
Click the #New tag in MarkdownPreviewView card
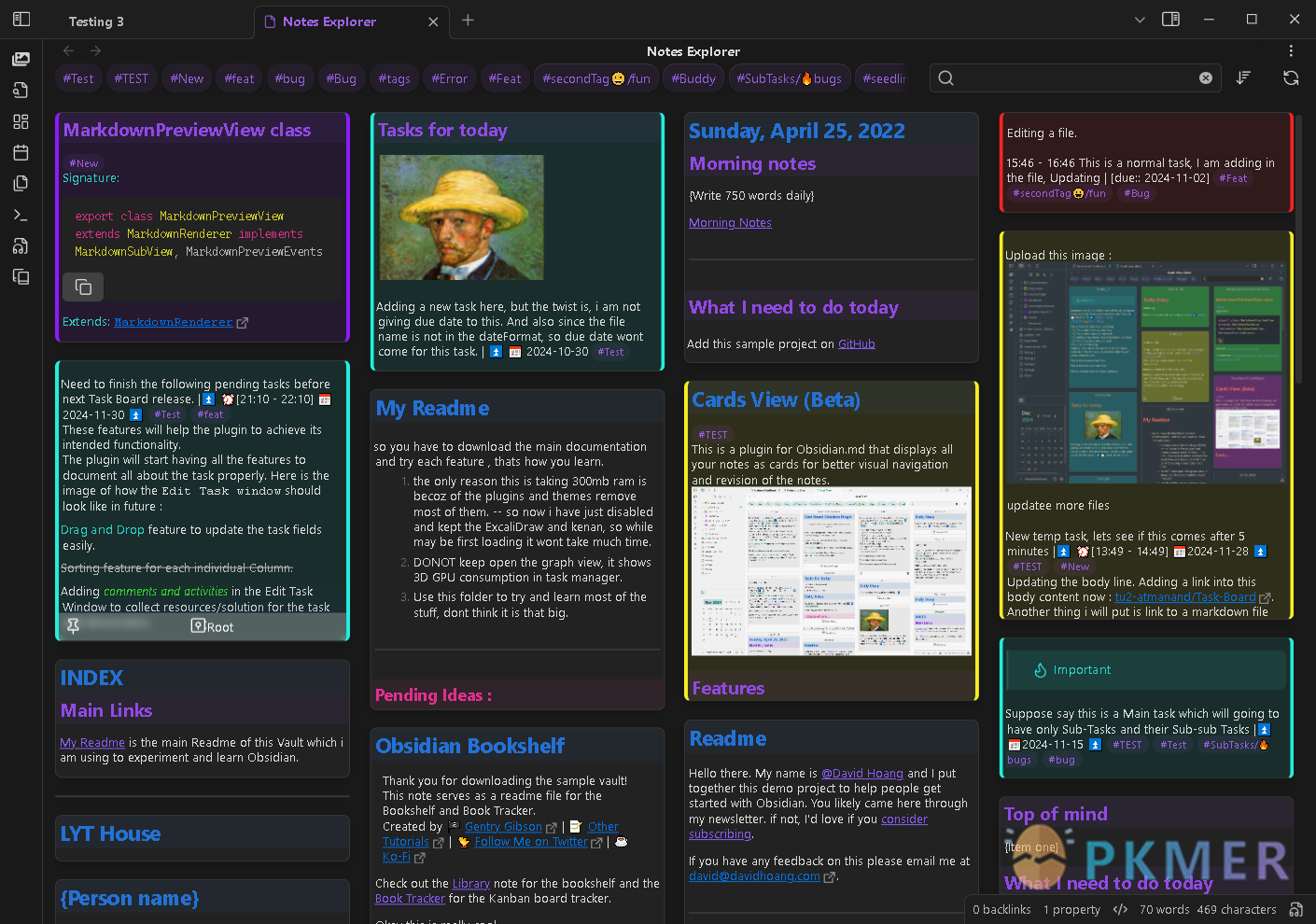84,162
